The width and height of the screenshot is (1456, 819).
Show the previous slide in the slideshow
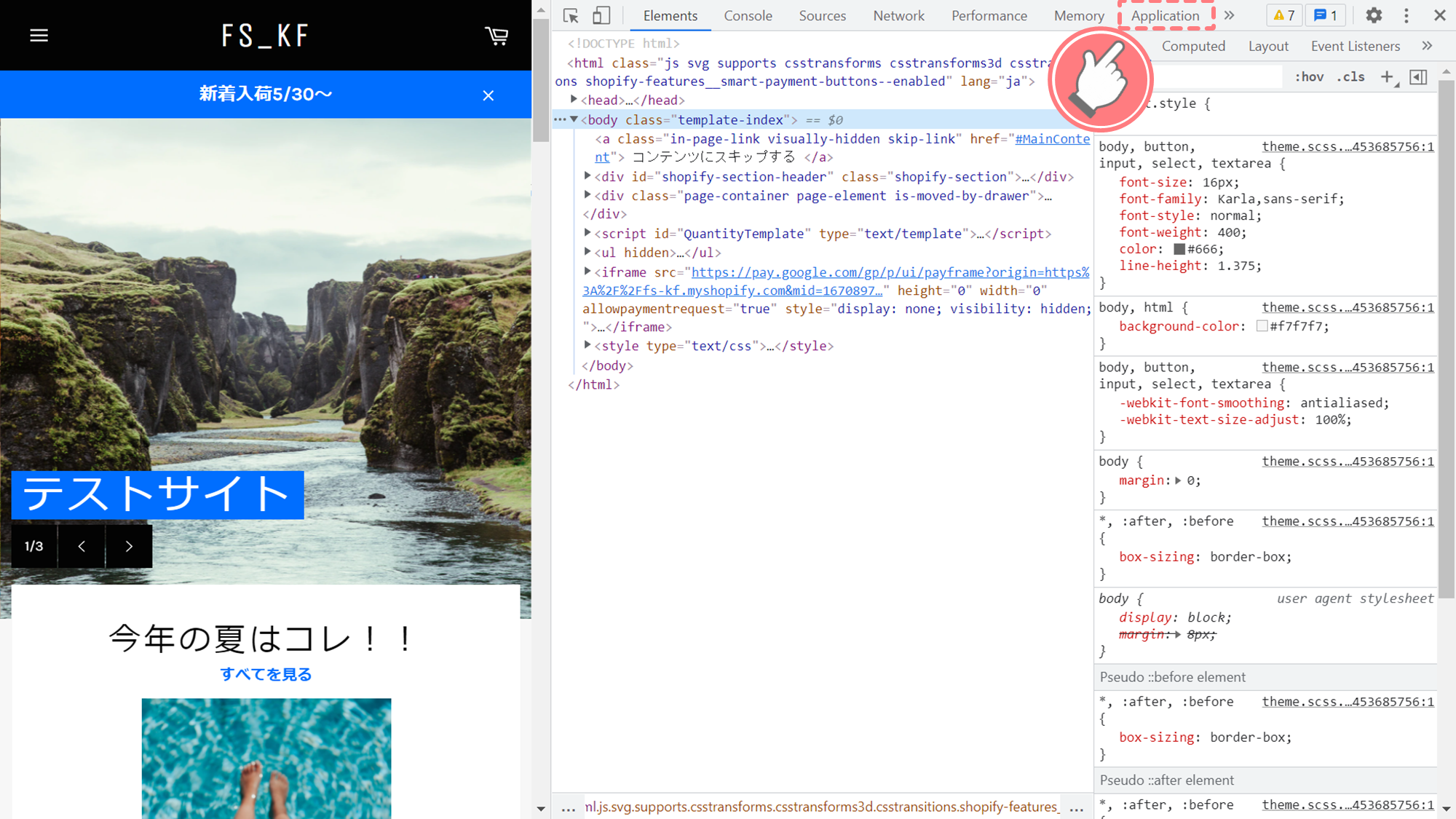tap(82, 546)
